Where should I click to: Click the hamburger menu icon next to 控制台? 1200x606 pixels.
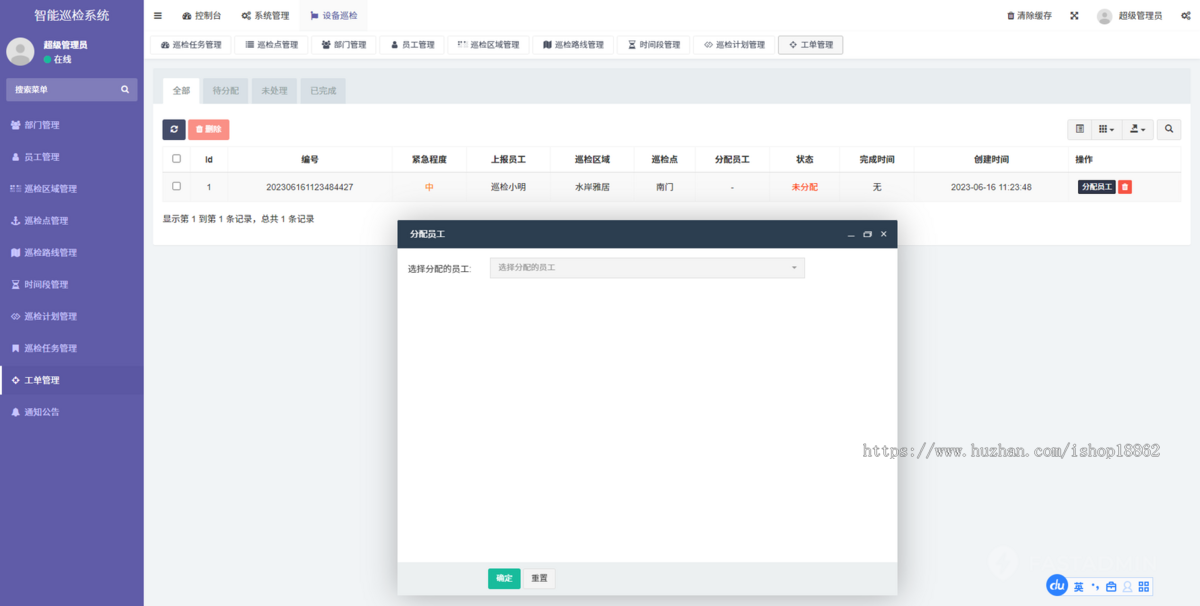(157, 15)
